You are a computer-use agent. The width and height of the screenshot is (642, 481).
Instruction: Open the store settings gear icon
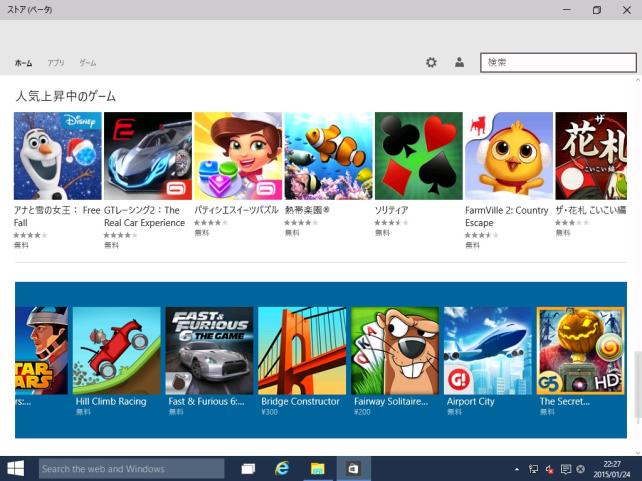pyautogui.click(x=431, y=63)
